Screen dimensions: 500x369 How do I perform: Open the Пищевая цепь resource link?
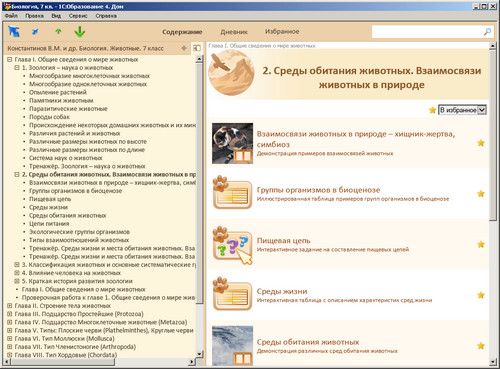[x=283, y=240]
